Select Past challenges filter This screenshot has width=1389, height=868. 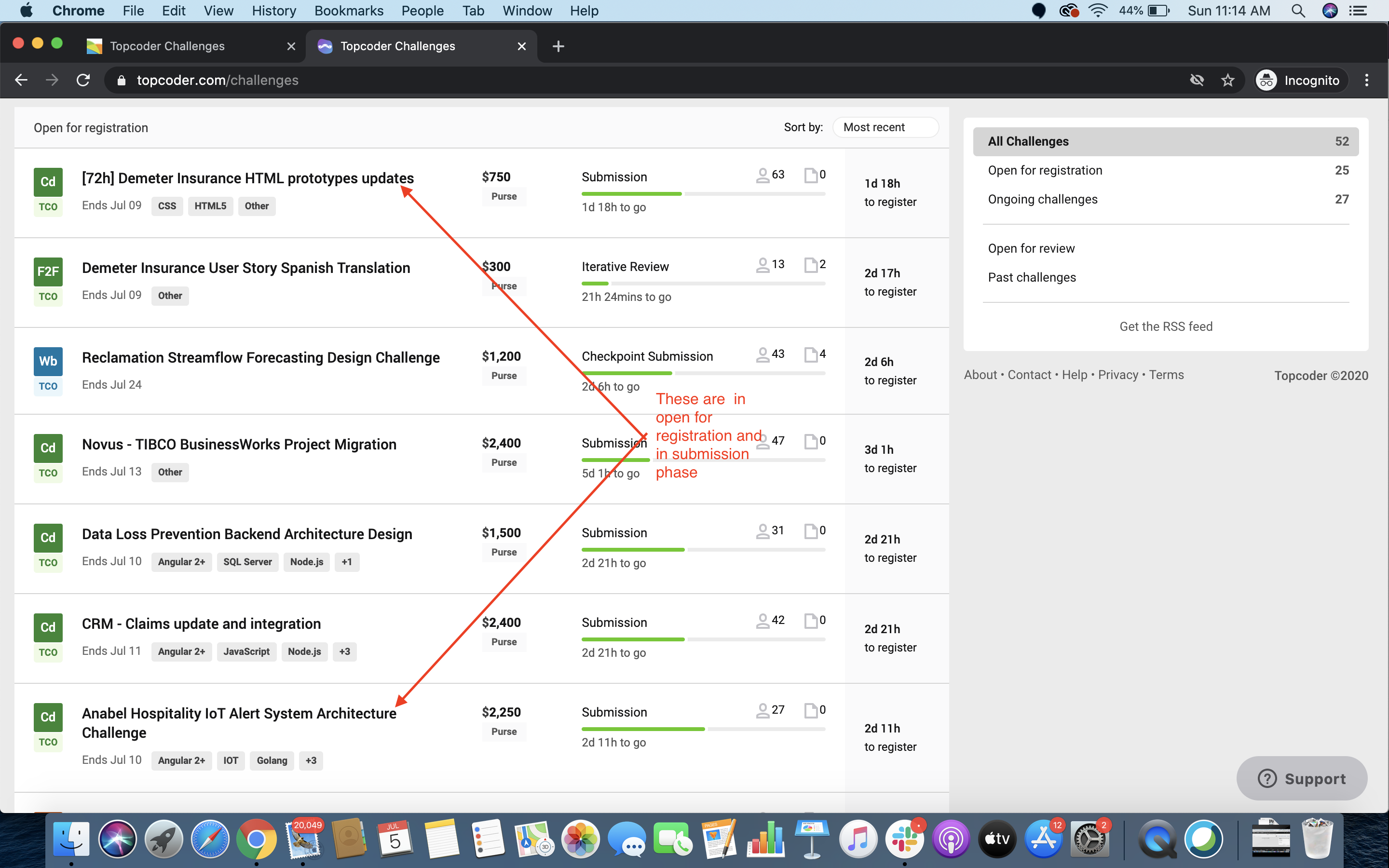pyautogui.click(x=1032, y=277)
